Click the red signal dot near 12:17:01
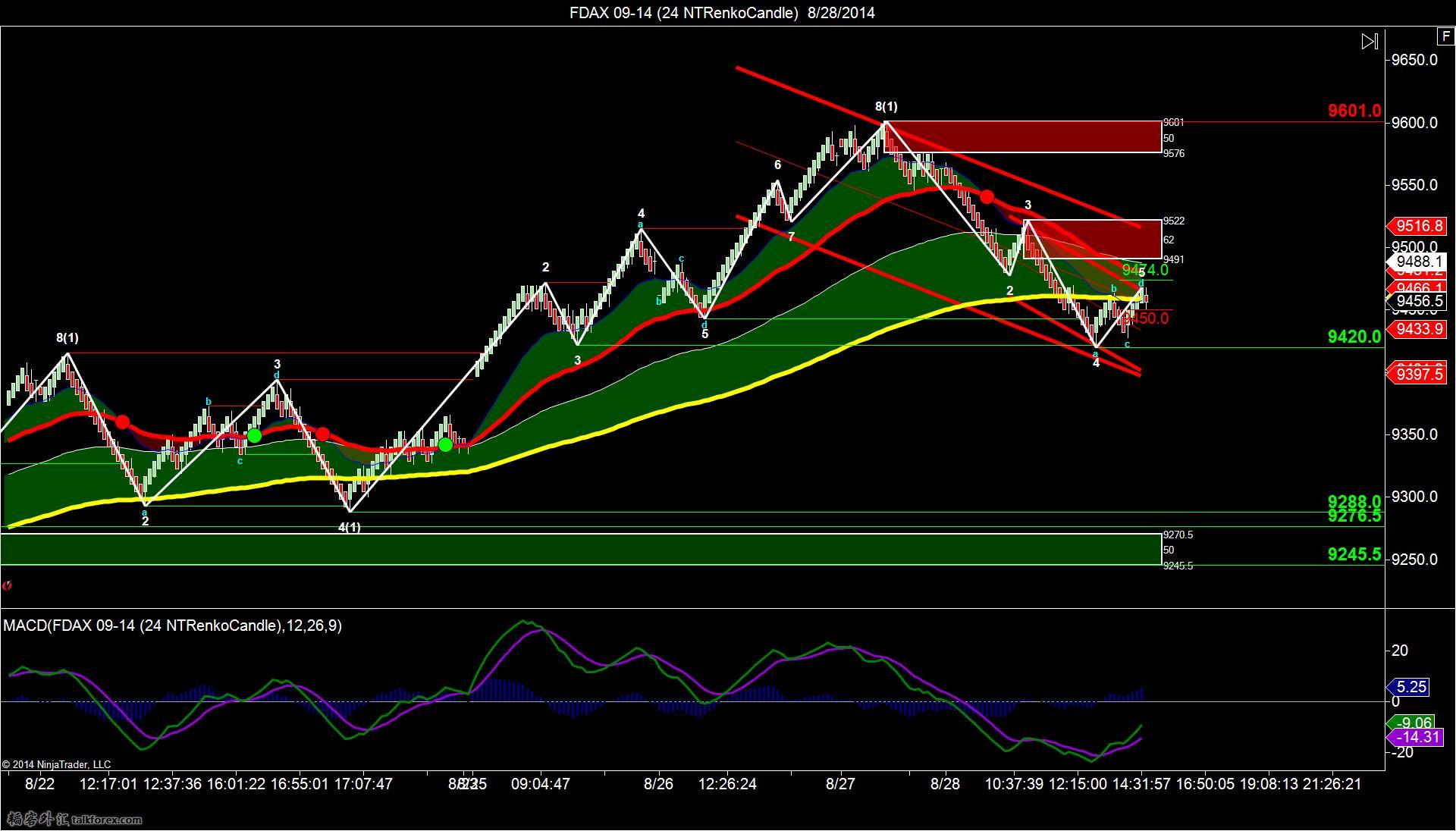Image resolution: width=1456 pixels, height=831 pixels. pyautogui.click(x=122, y=422)
